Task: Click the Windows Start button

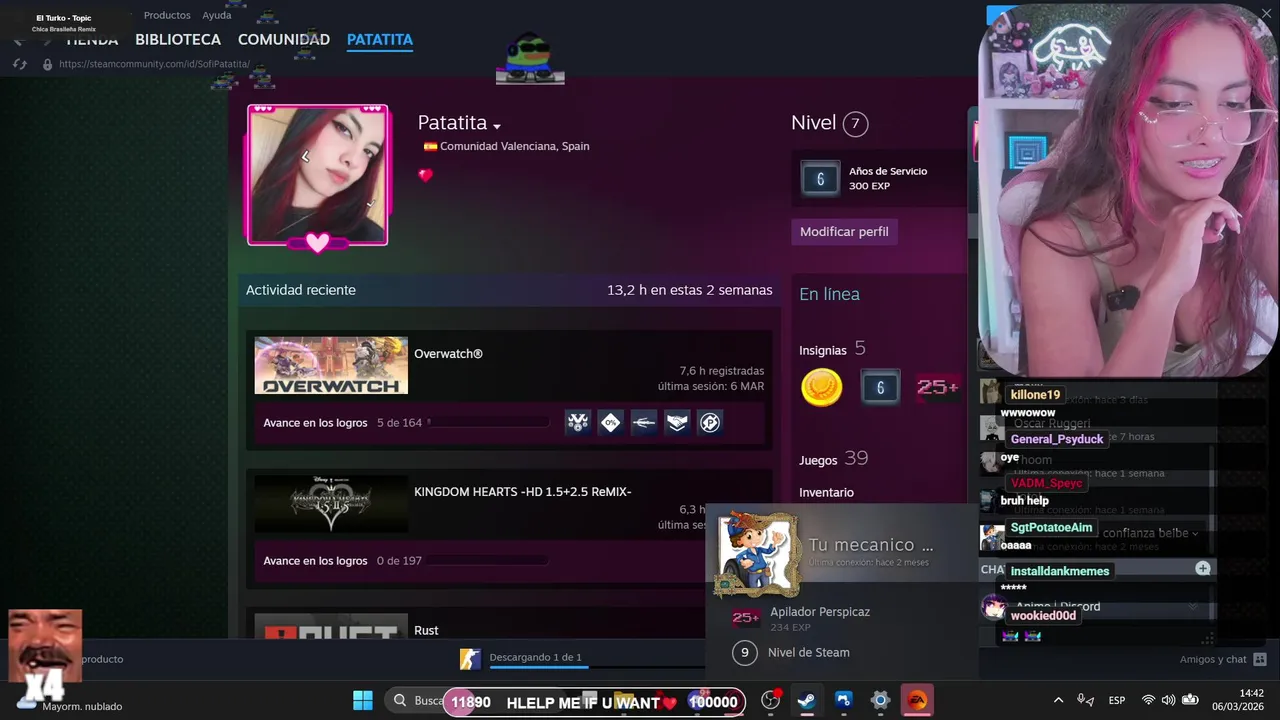Action: (362, 700)
